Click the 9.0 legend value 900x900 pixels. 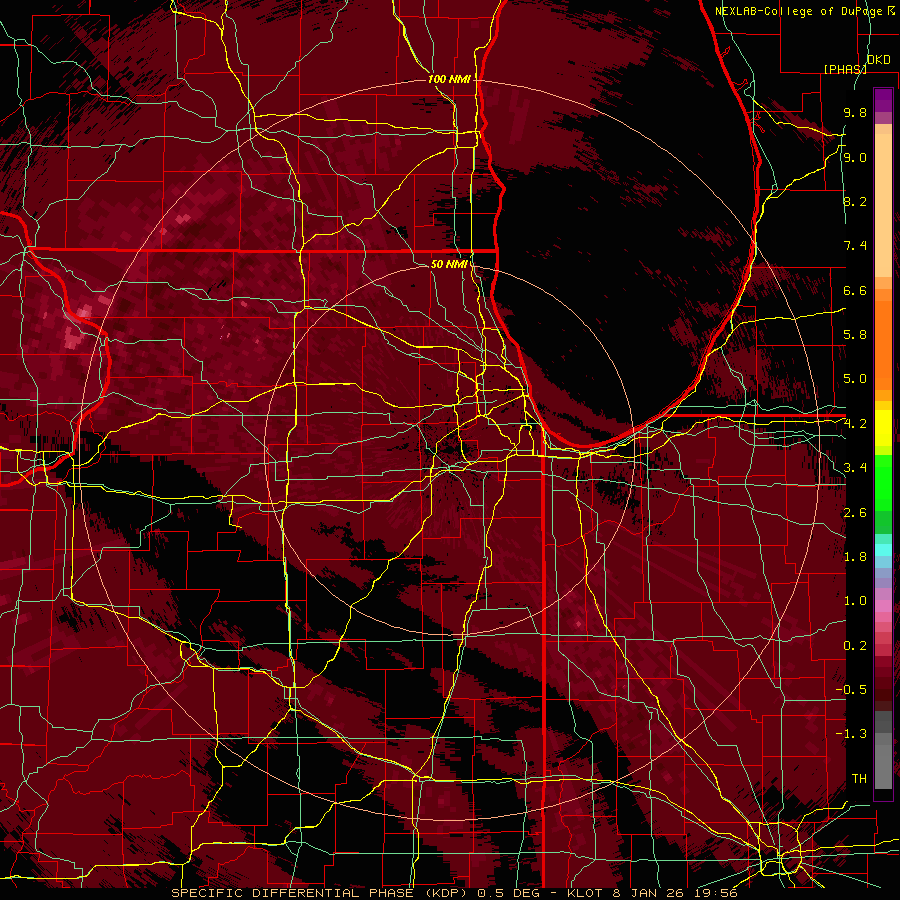[855, 157]
